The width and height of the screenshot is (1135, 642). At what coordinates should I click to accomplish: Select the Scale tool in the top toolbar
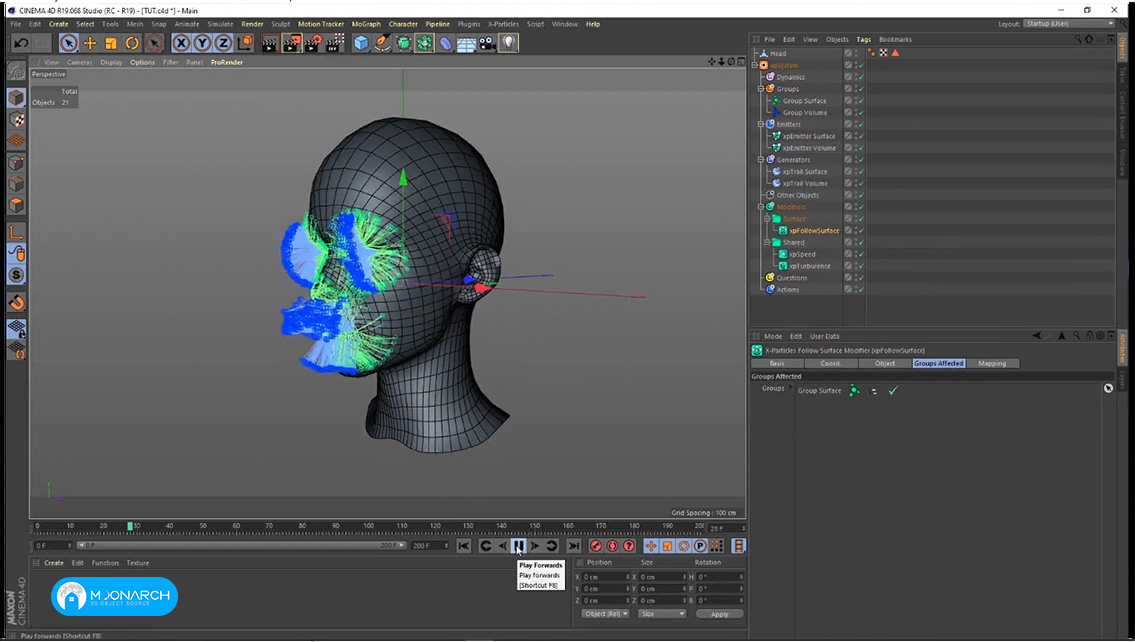click(111, 43)
